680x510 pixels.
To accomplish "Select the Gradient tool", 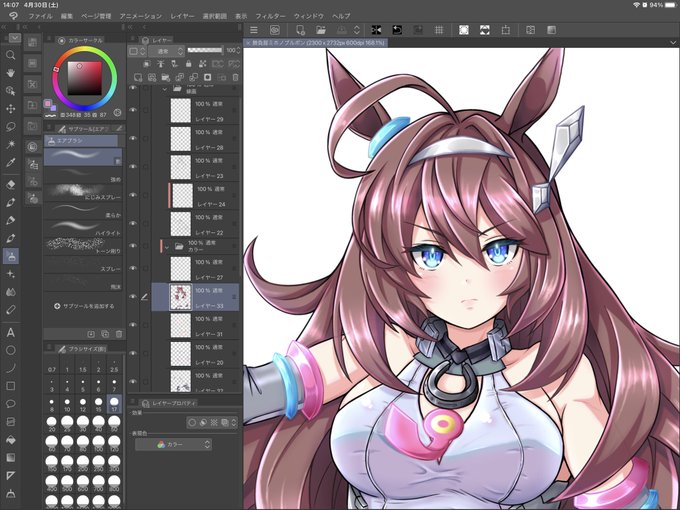I will [11, 458].
